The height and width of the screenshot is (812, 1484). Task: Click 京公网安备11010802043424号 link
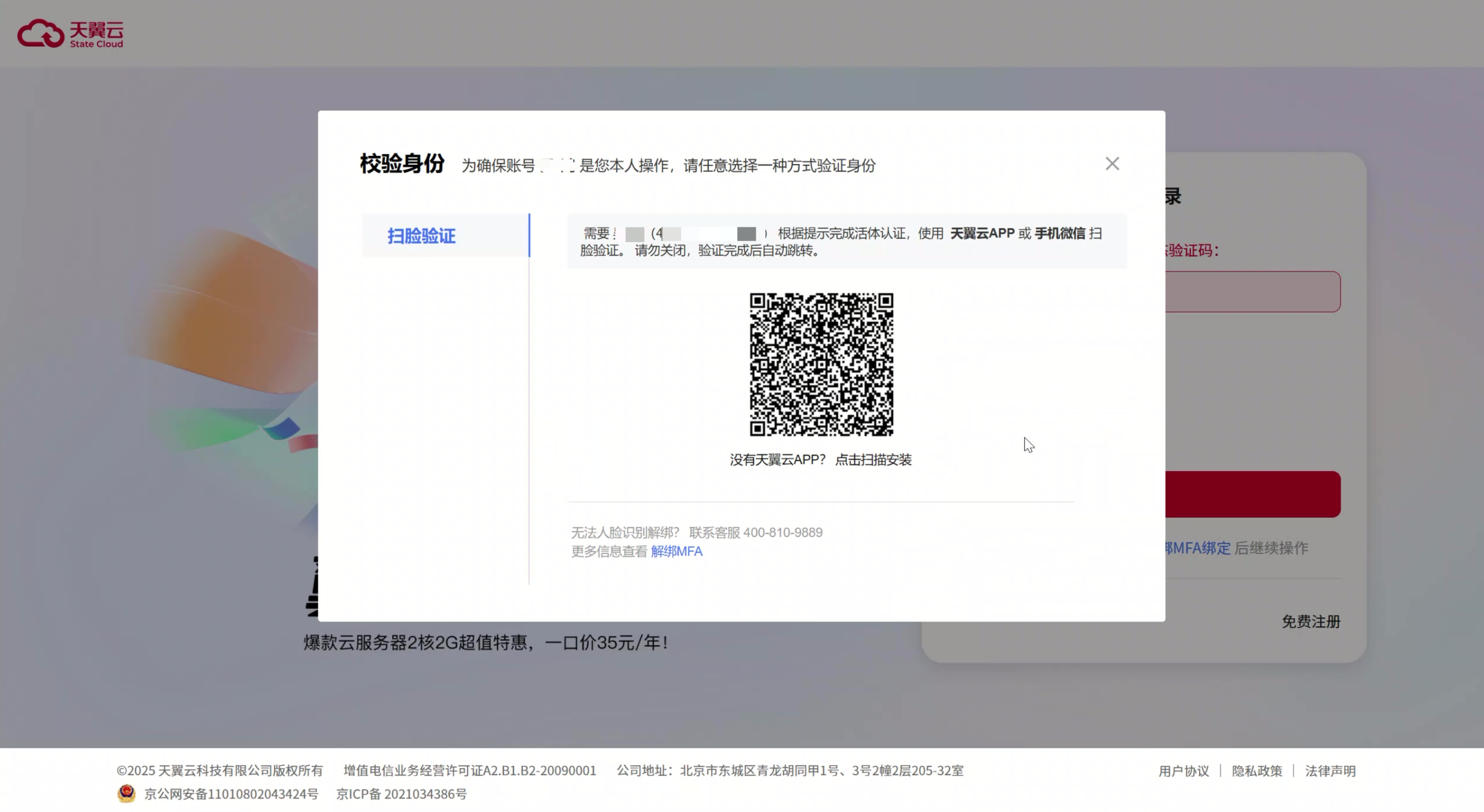pyautogui.click(x=231, y=794)
